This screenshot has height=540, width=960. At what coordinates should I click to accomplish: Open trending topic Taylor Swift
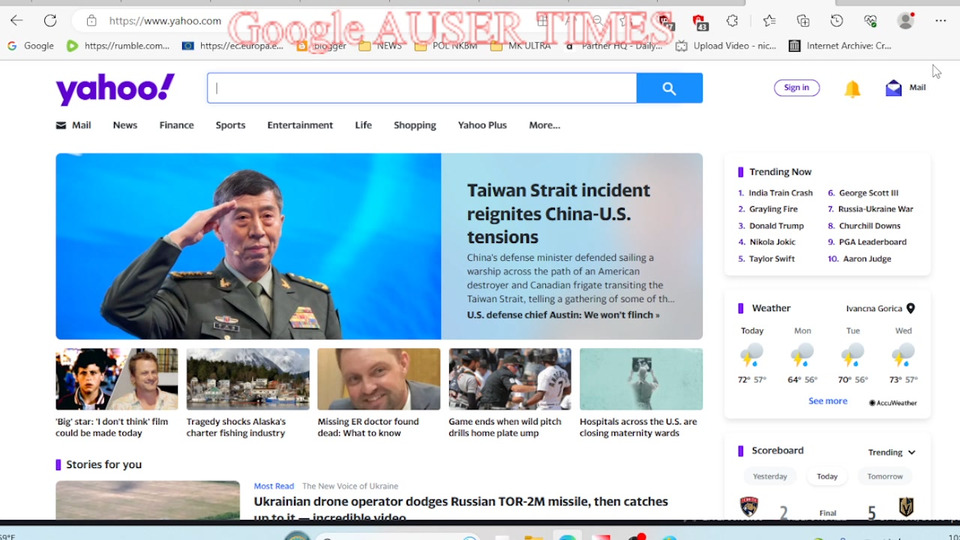(771, 258)
